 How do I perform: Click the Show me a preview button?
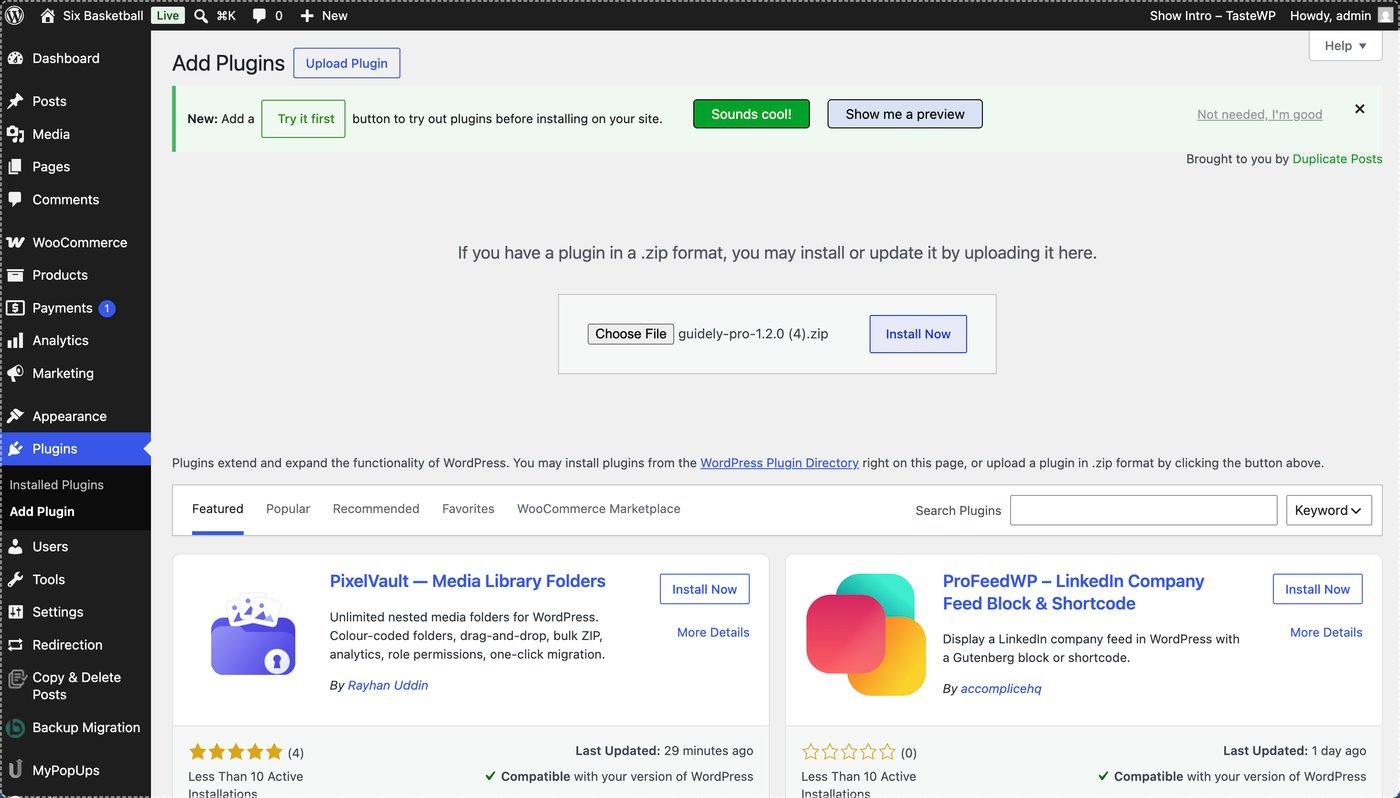click(905, 114)
